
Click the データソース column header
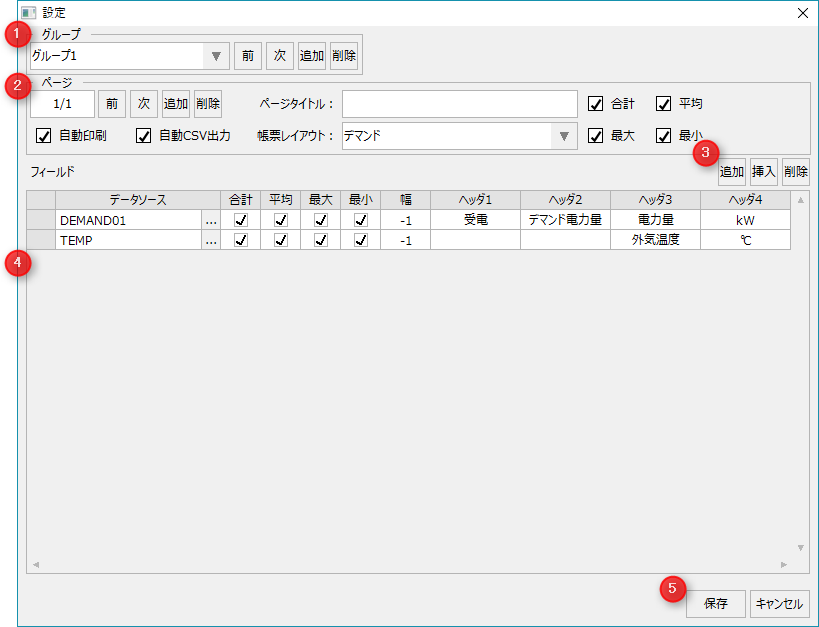124,200
